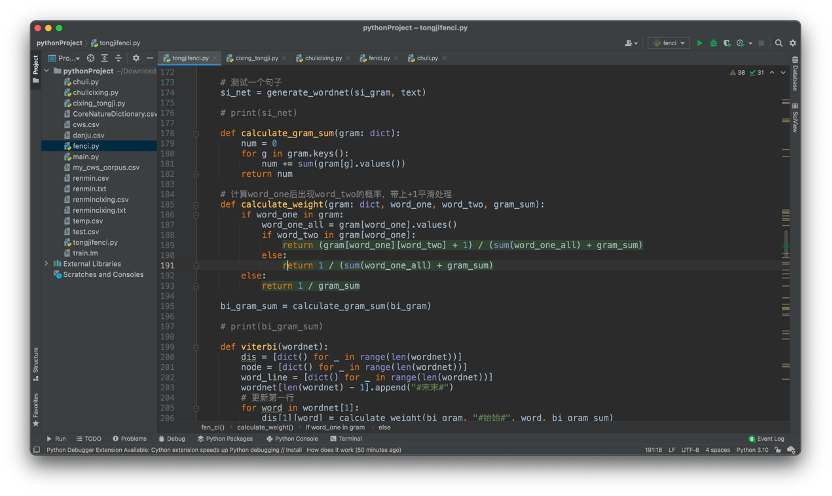832x496 pixels.
Task: Place cursor on line 195 bi_gram_sum assignment
Action: click(325, 306)
